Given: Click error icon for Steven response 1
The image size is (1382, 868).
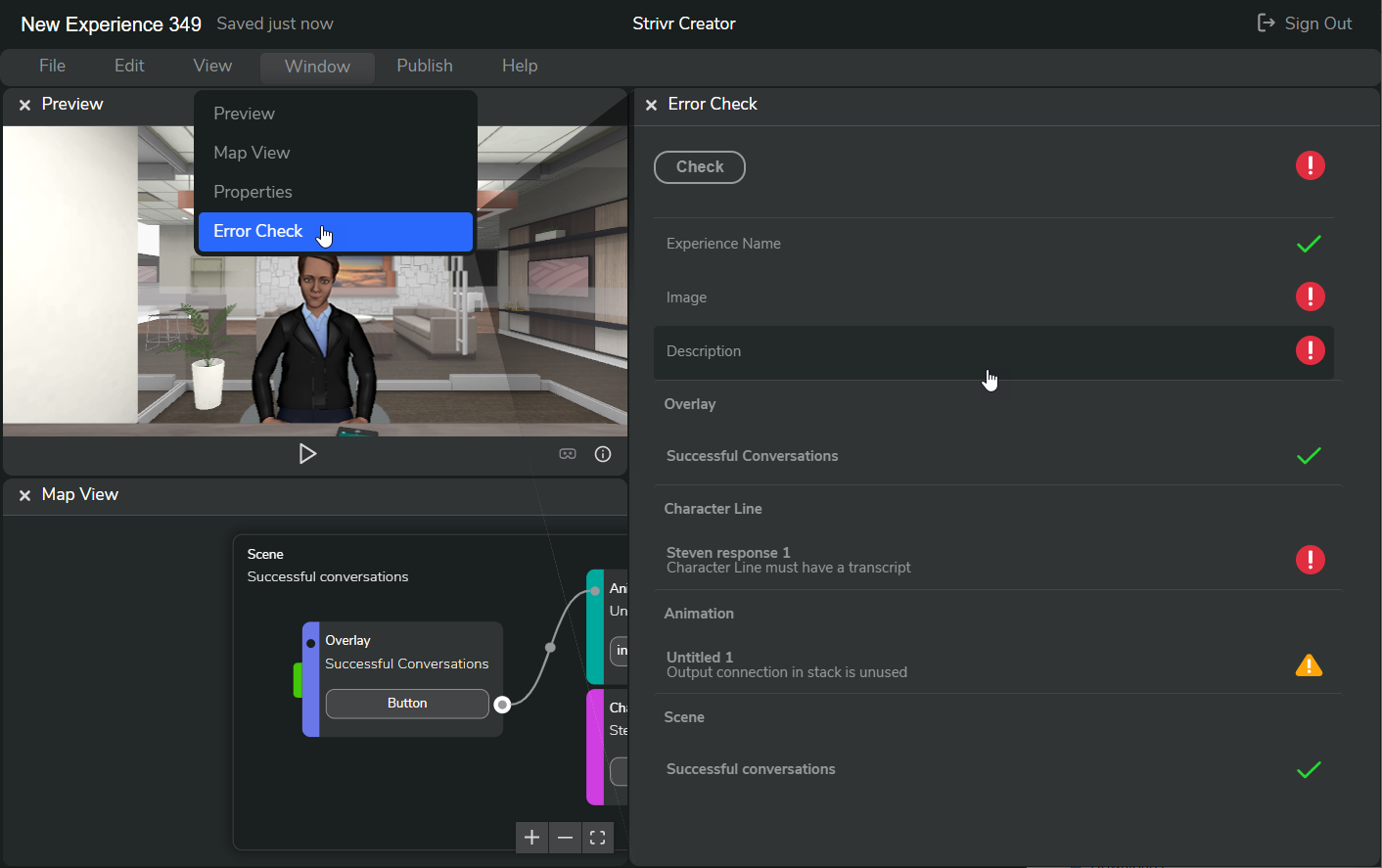Looking at the screenshot, I should [1310, 560].
